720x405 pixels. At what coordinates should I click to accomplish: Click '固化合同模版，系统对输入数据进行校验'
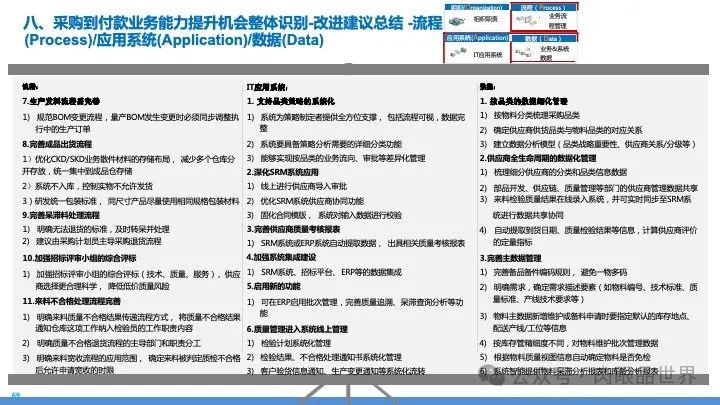tap(331, 215)
